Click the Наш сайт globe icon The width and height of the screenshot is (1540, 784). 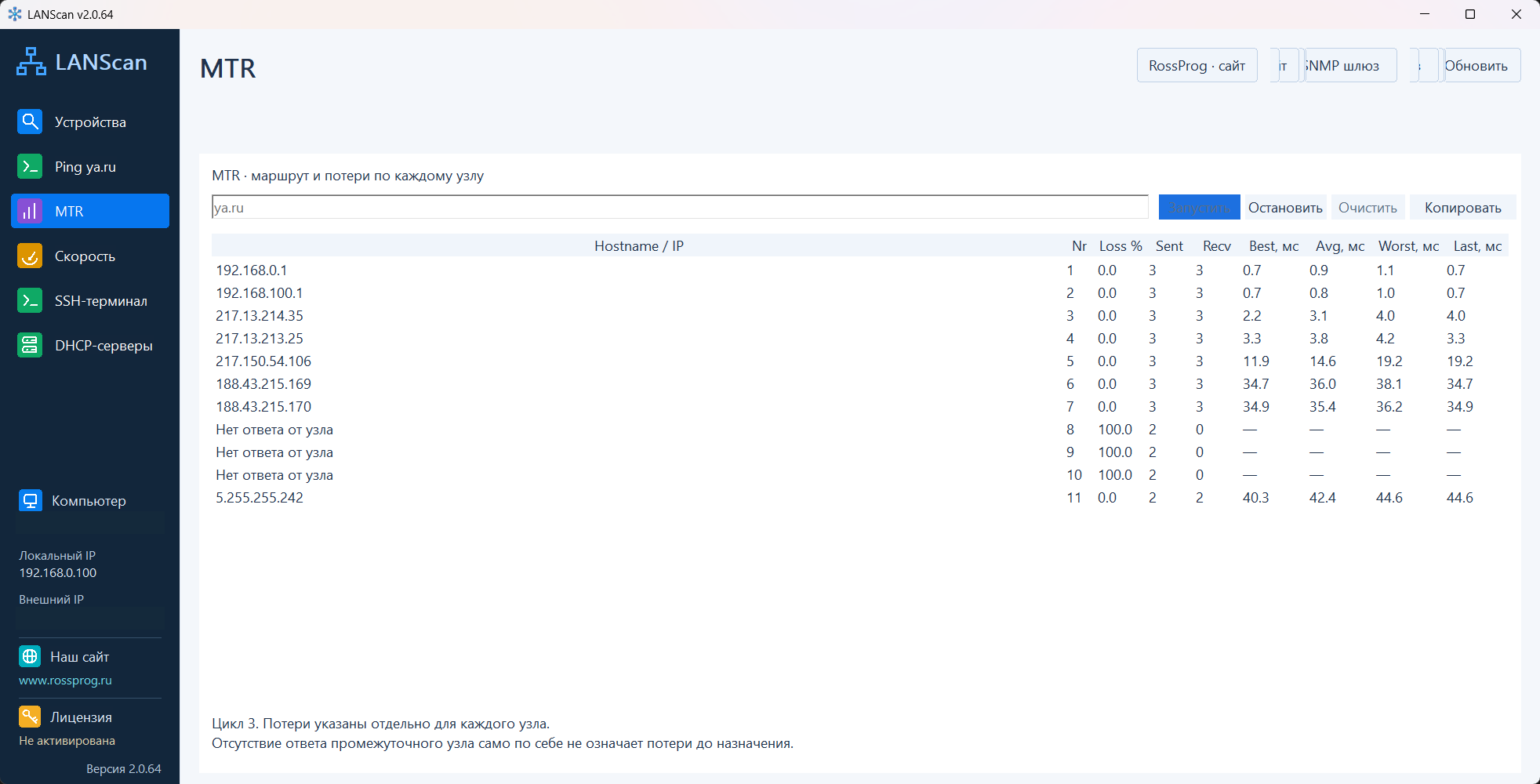coord(30,656)
